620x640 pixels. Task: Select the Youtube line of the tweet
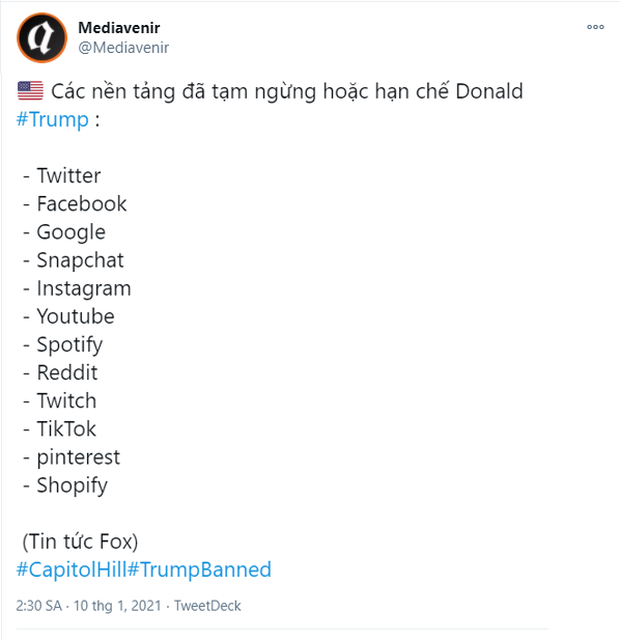[75, 316]
